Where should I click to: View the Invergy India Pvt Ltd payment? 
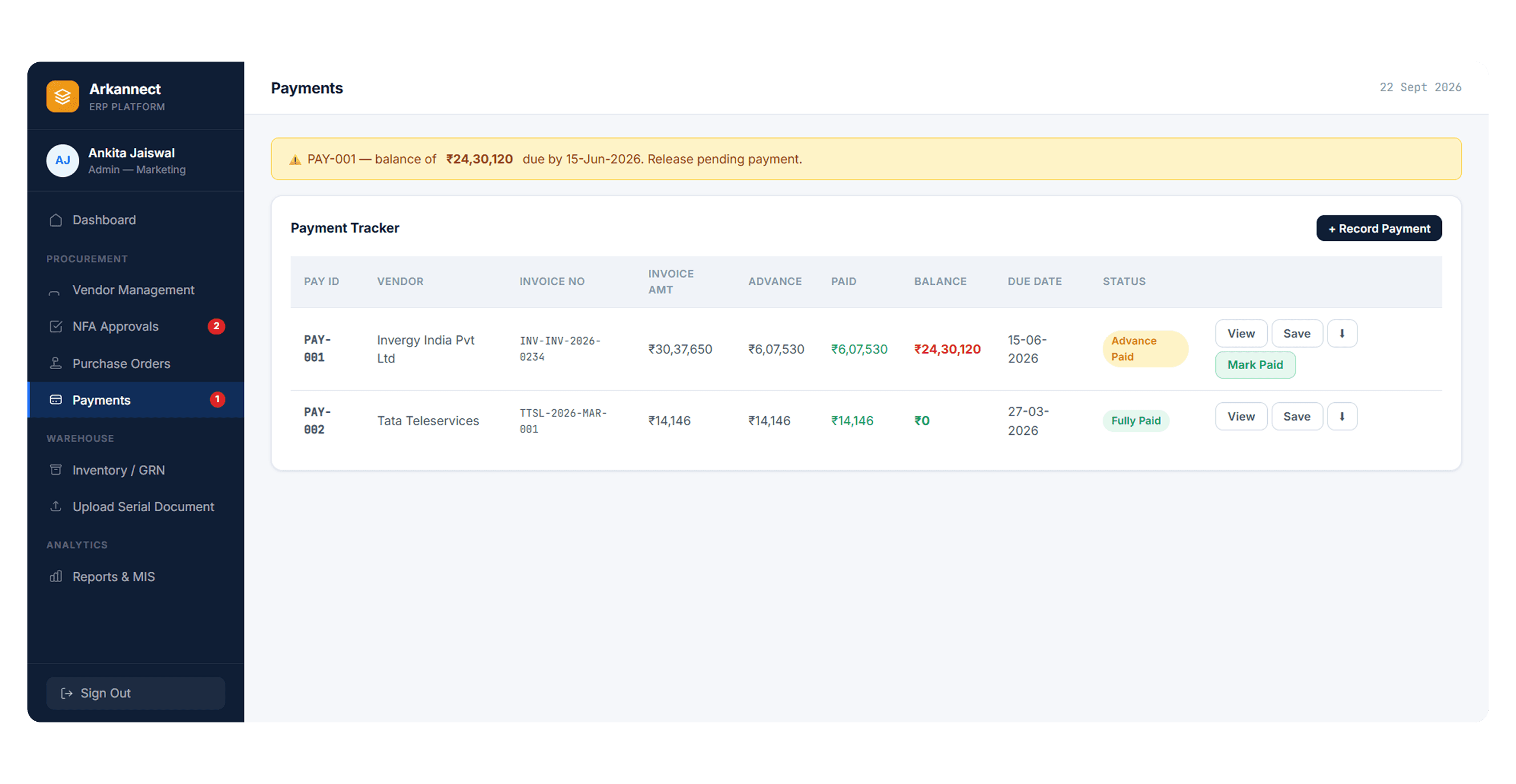[x=1240, y=333]
